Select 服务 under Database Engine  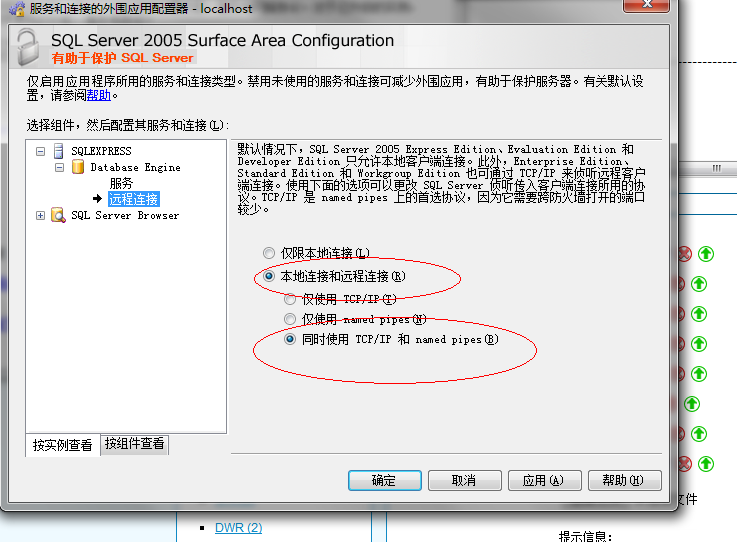tap(121, 183)
